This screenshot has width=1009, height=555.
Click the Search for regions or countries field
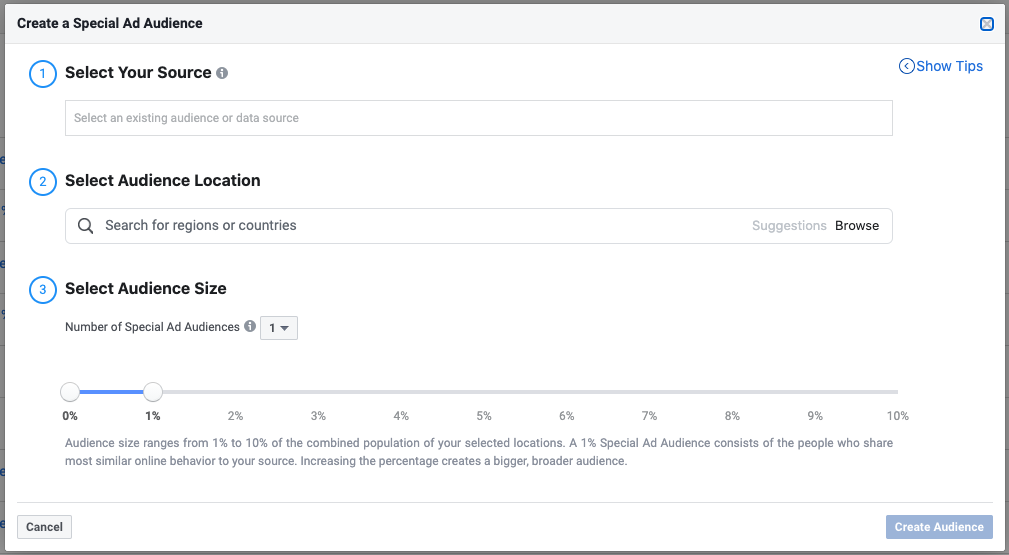pos(420,226)
